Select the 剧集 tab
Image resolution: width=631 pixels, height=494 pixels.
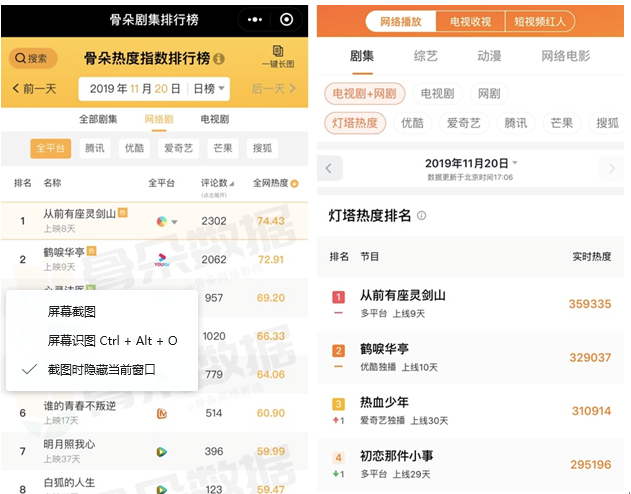coord(362,56)
